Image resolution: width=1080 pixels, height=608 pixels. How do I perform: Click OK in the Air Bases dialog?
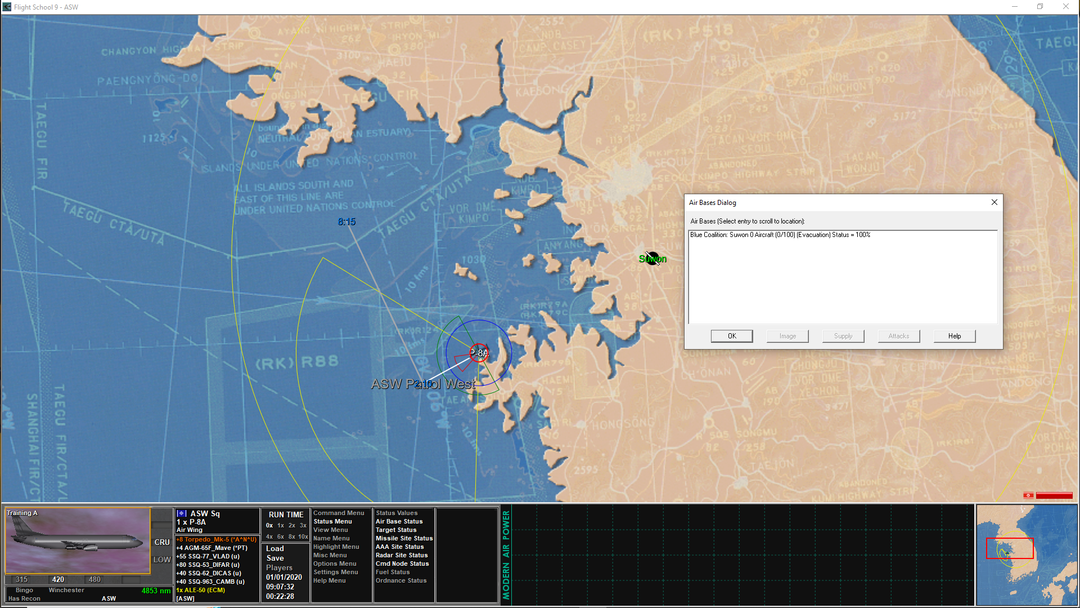tap(731, 335)
